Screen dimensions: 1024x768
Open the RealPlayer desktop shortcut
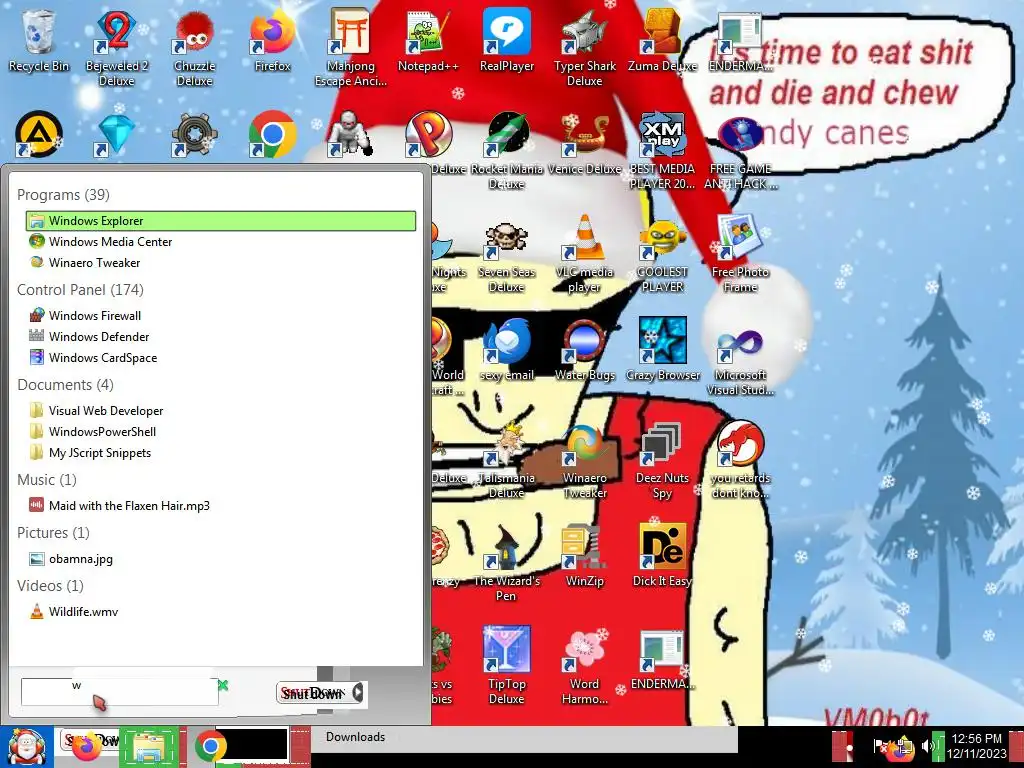coord(507,39)
